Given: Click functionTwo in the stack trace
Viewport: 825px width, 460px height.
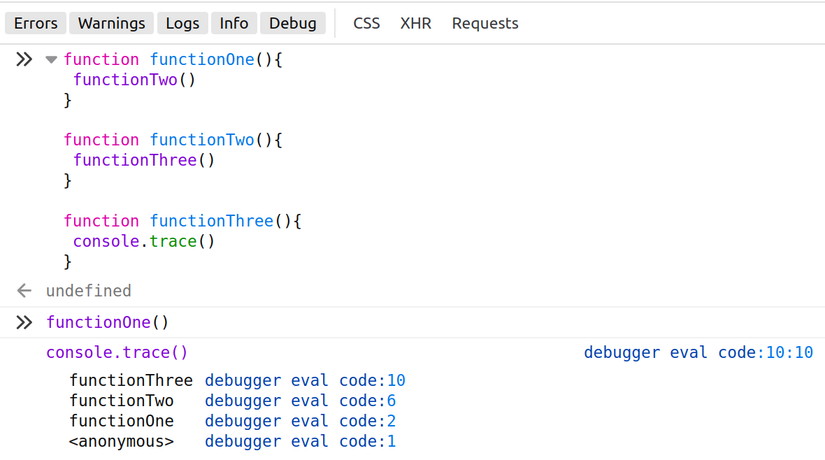Looking at the screenshot, I should pos(122,401).
